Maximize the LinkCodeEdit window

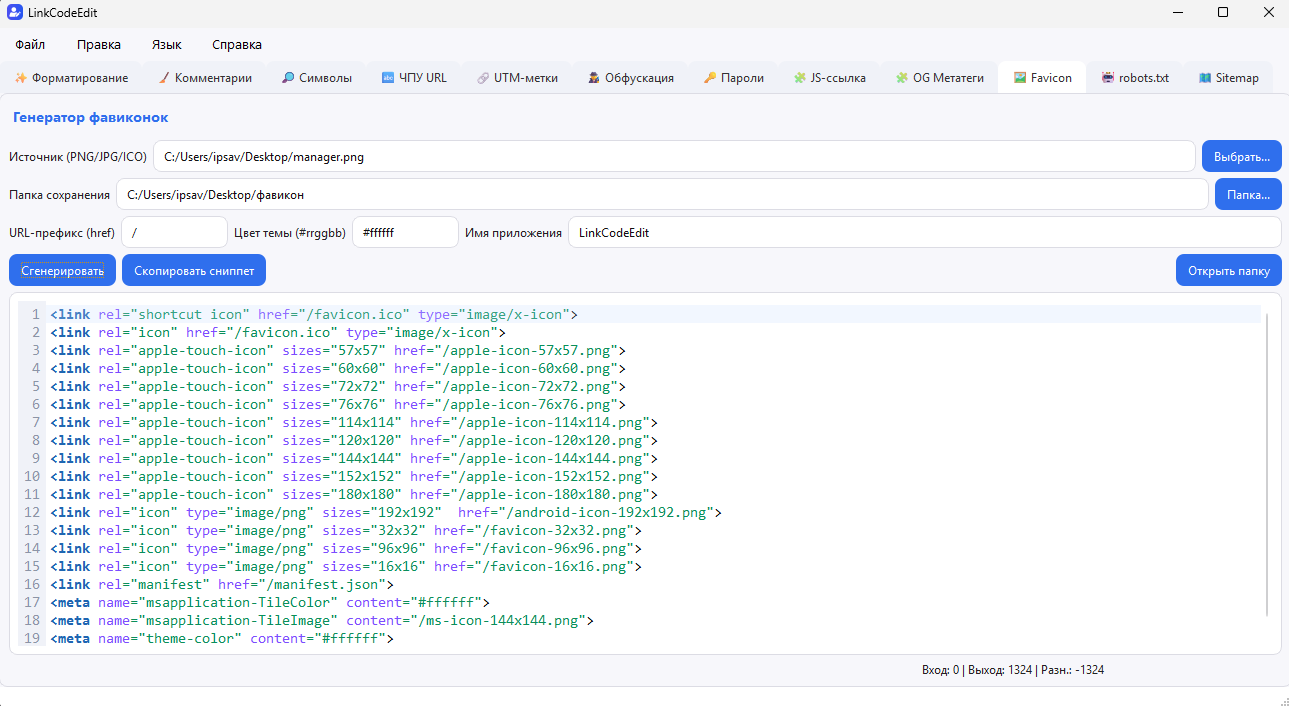[1222, 12]
